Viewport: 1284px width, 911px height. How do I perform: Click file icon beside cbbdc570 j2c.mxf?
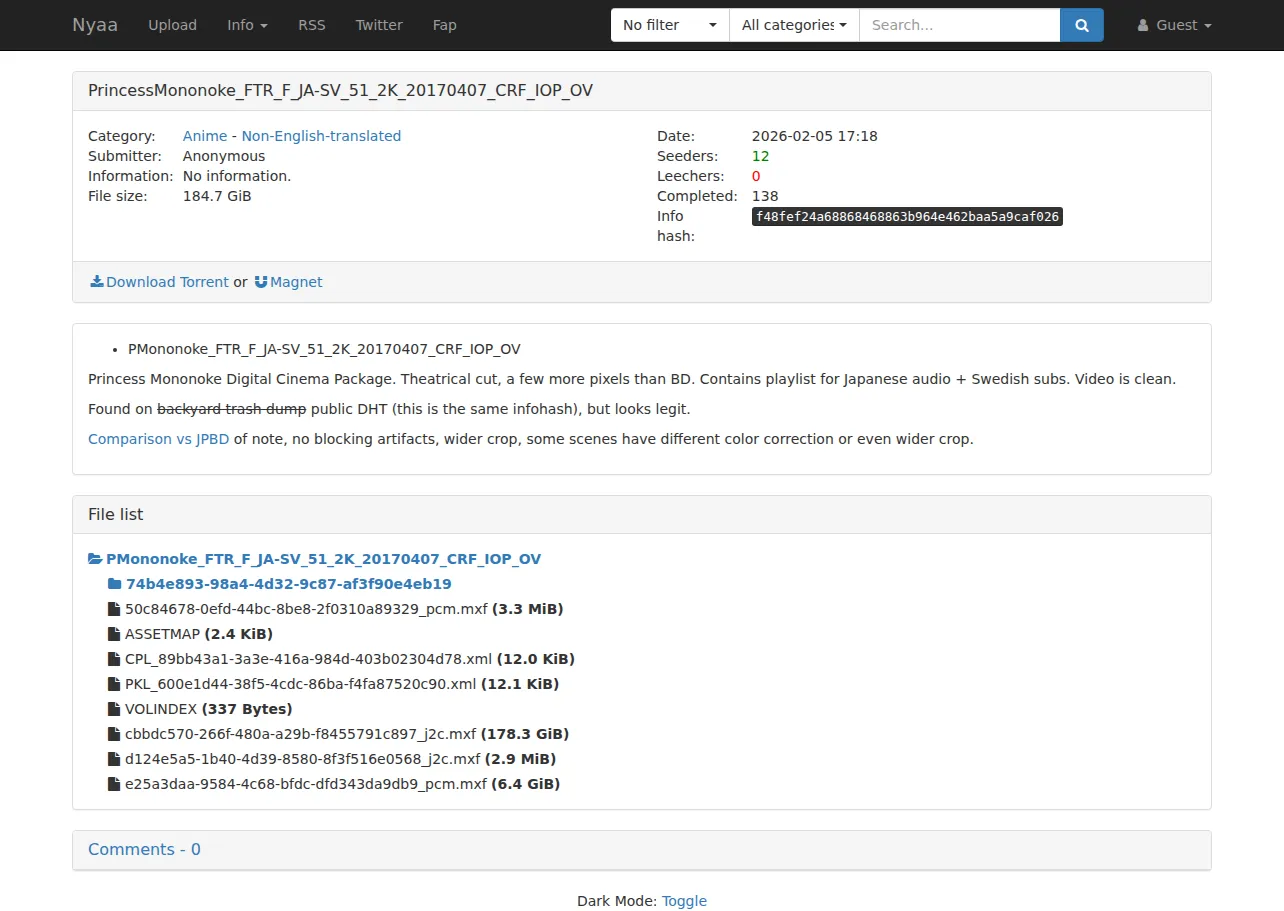(114, 734)
